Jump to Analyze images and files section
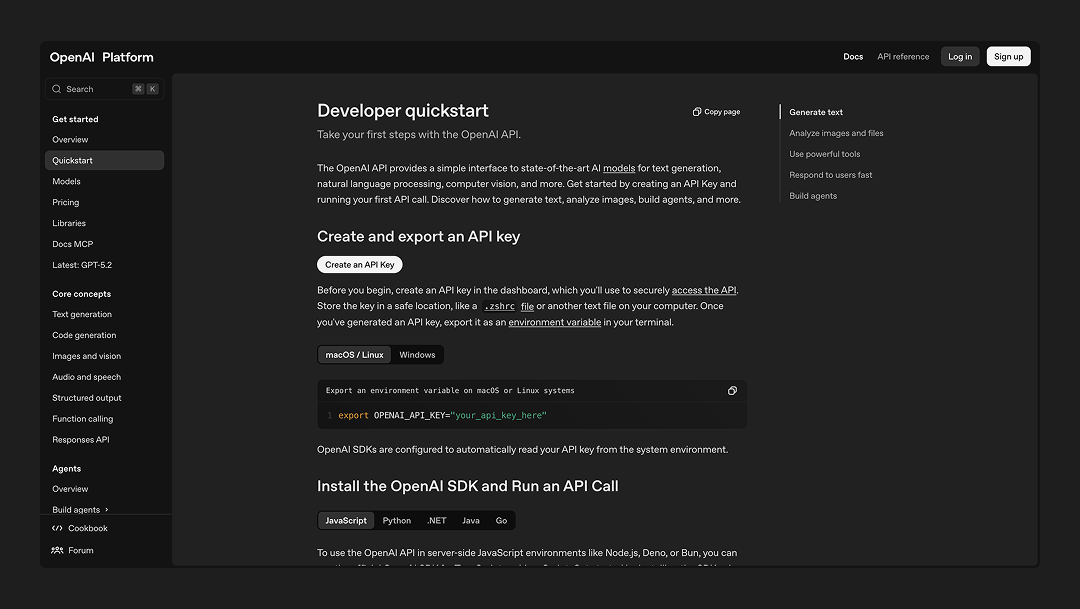Viewport: 1080px width, 609px height. [836, 133]
